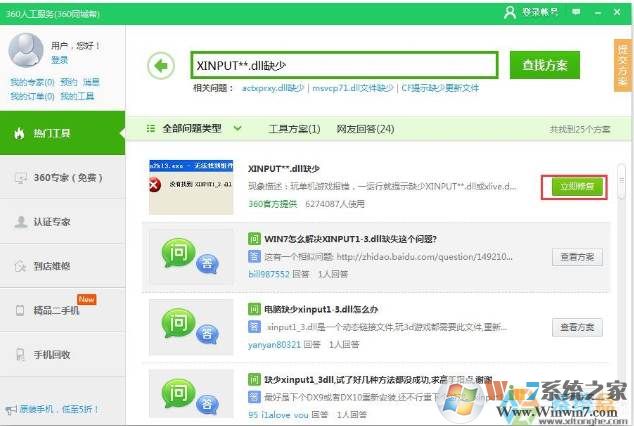Screen dimensions: 634x426
Task: Expand the 全部问题类型 dropdown
Action: tap(195, 129)
